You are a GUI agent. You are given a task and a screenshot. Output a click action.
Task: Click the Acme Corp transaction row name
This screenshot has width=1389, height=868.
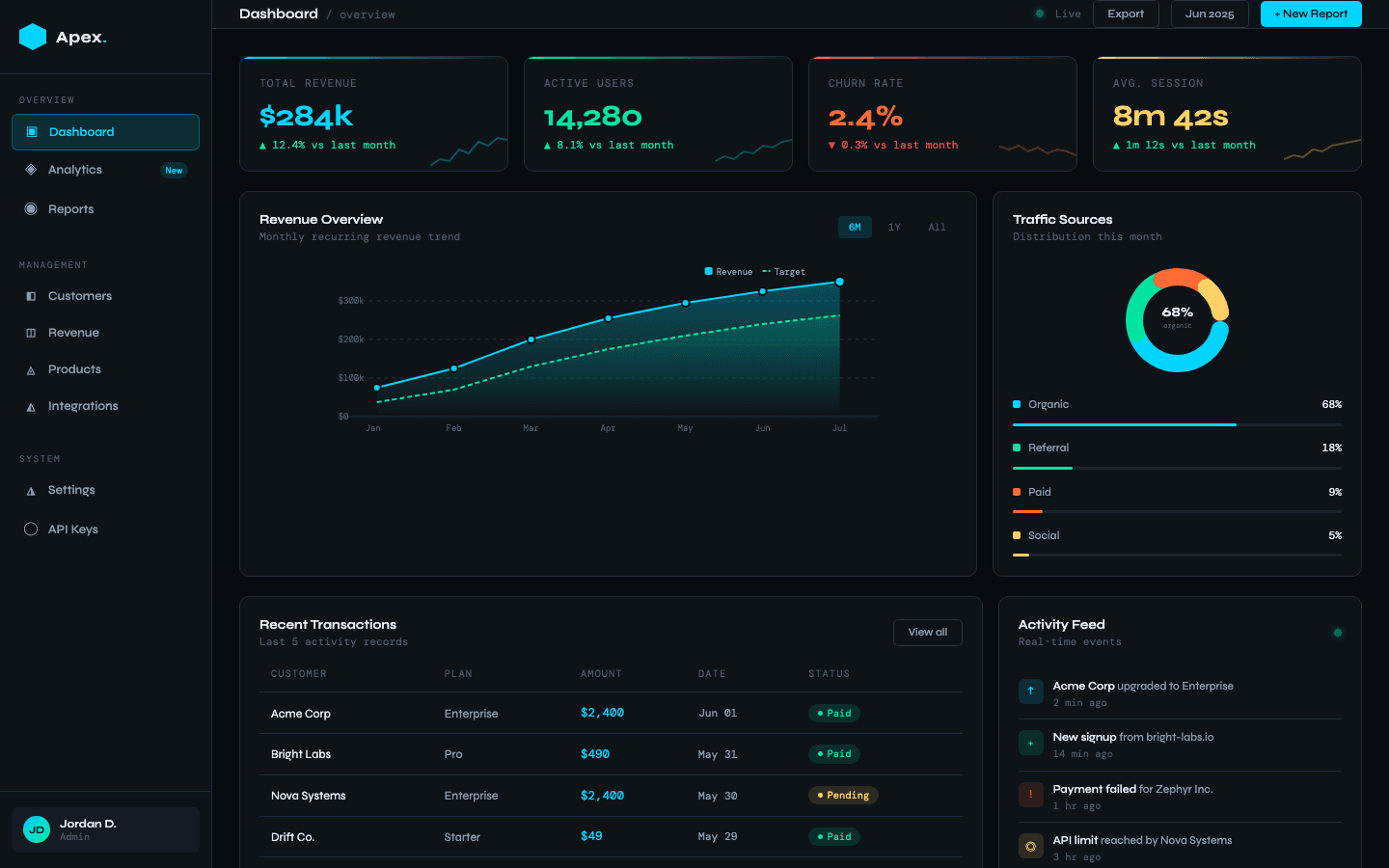pyautogui.click(x=301, y=714)
